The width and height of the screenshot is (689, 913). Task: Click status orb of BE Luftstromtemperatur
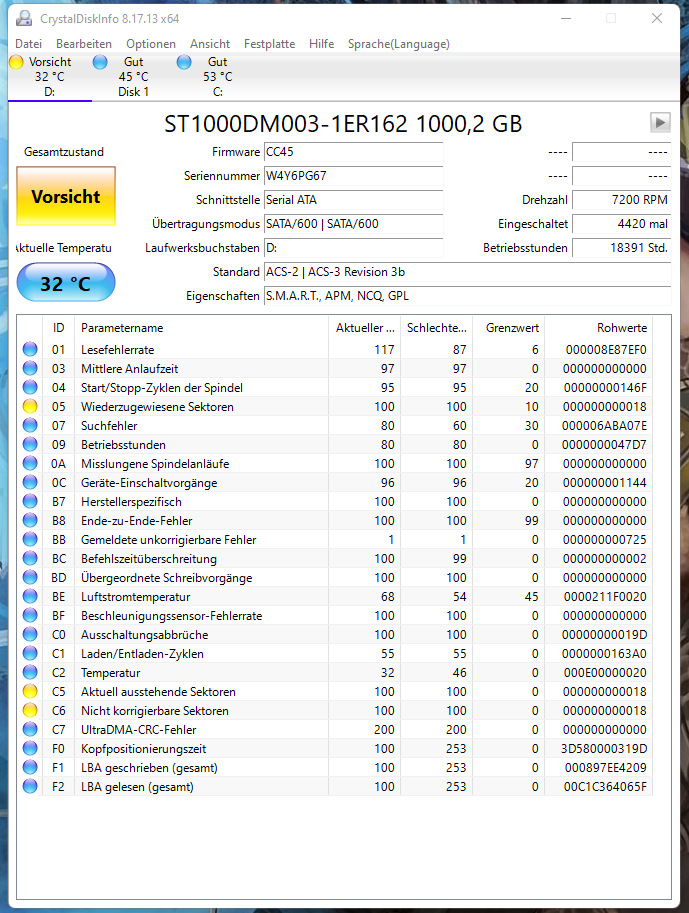point(30,596)
